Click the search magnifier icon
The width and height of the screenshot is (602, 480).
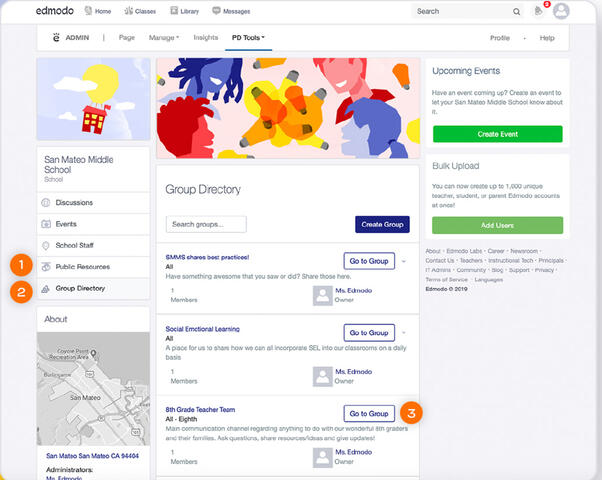(516, 12)
